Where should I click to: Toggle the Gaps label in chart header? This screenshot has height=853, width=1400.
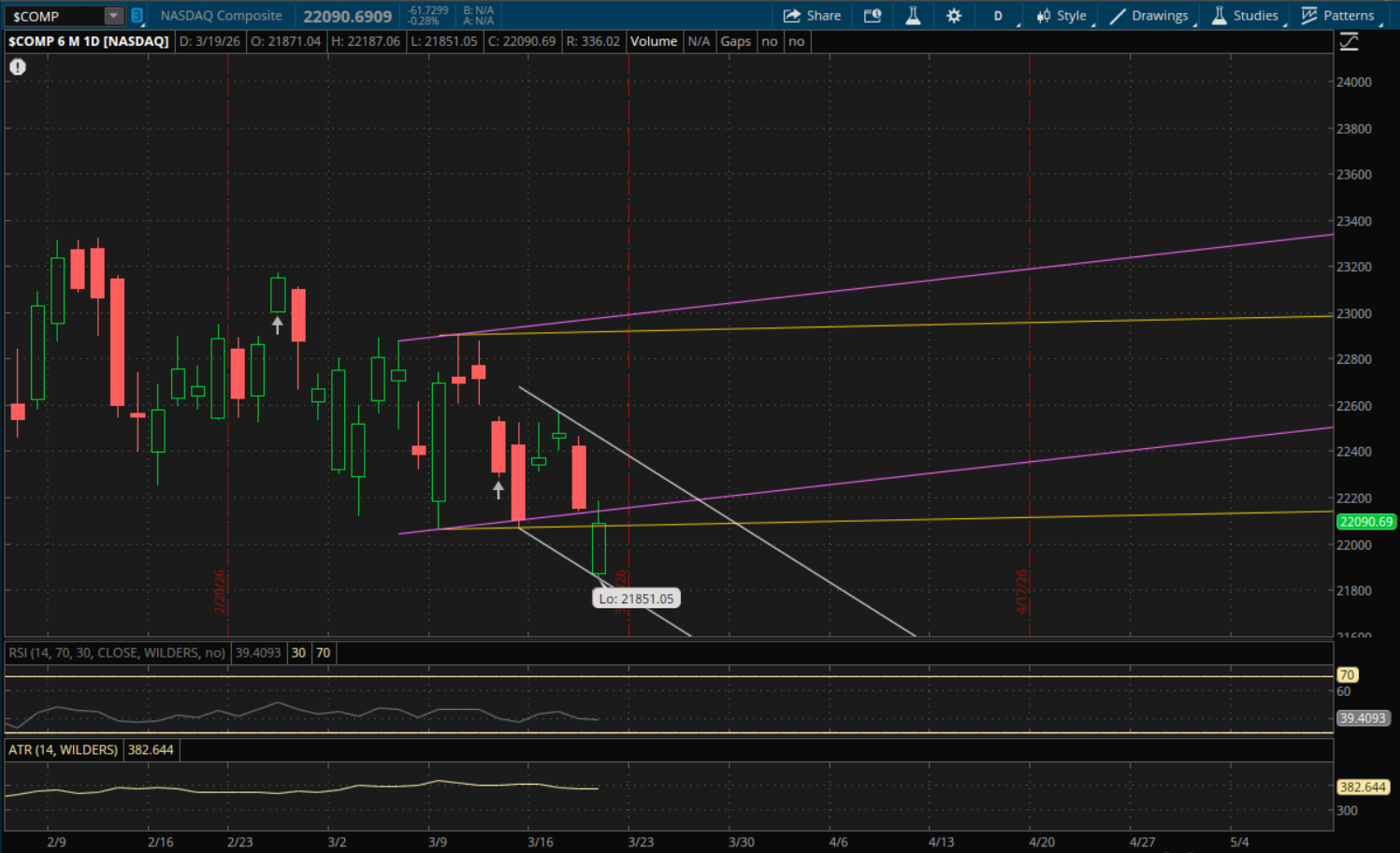735,41
